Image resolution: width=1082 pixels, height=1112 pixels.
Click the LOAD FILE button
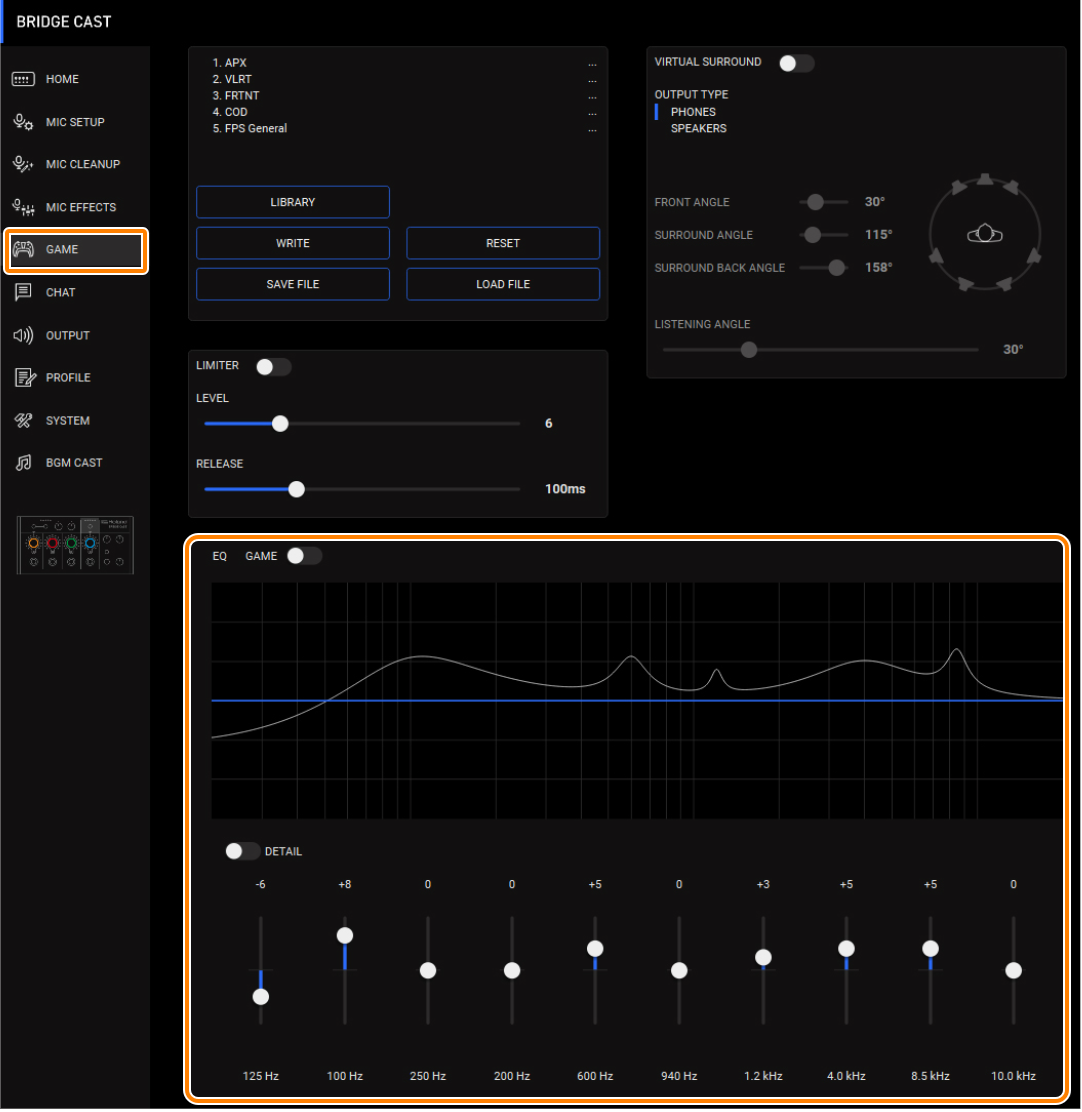[503, 284]
